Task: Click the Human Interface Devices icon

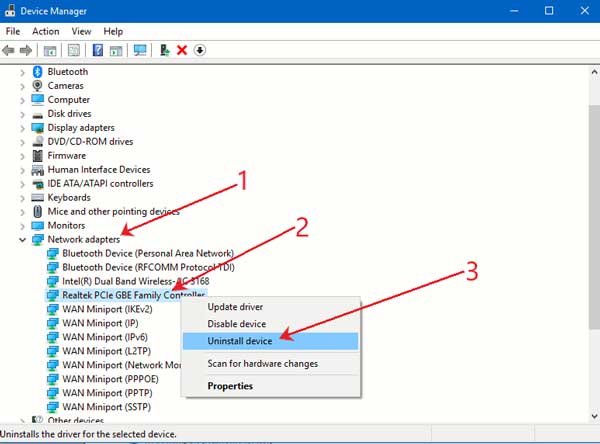Action: [38, 170]
